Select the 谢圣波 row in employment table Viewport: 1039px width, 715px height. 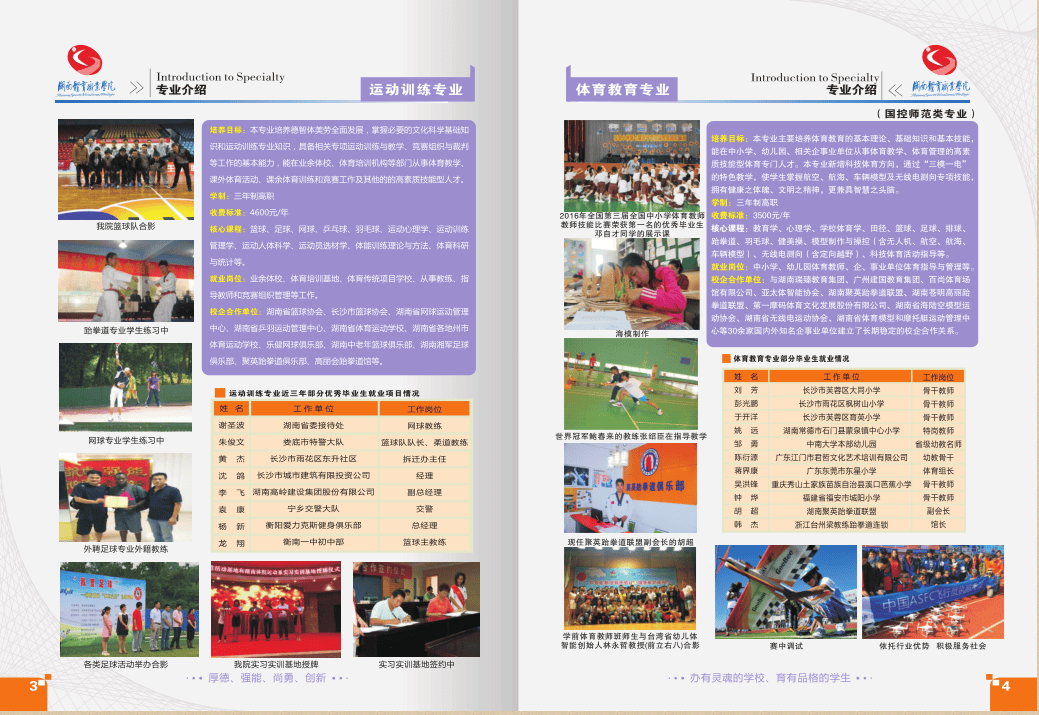(340, 425)
